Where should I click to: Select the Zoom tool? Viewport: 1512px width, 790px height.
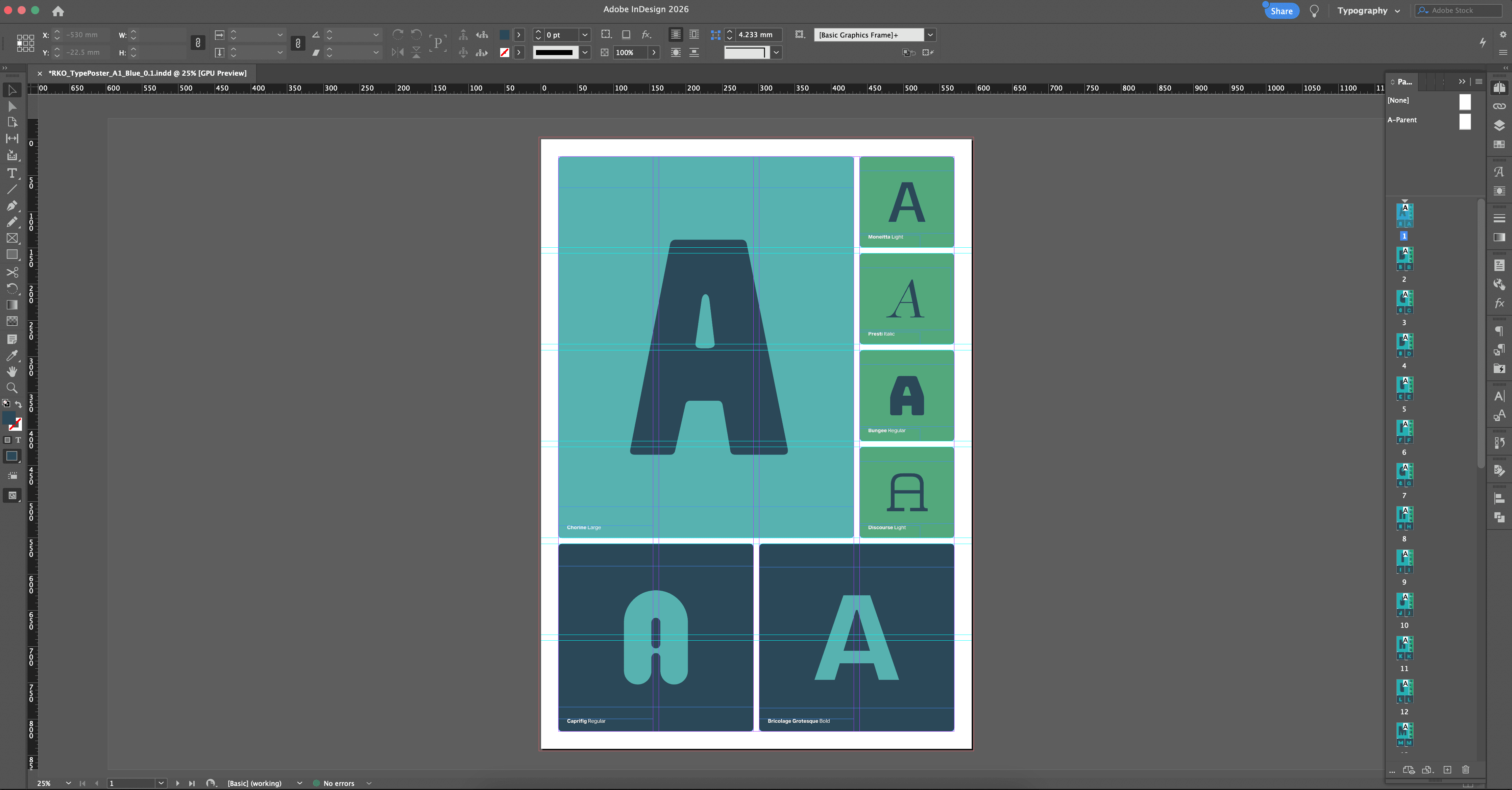pos(12,388)
